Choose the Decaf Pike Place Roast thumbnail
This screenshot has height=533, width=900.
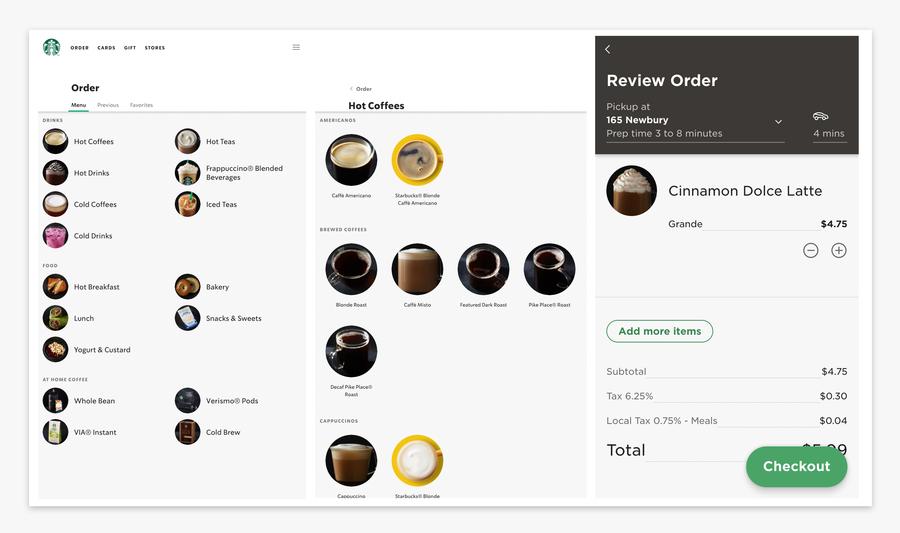tap(351, 351)
